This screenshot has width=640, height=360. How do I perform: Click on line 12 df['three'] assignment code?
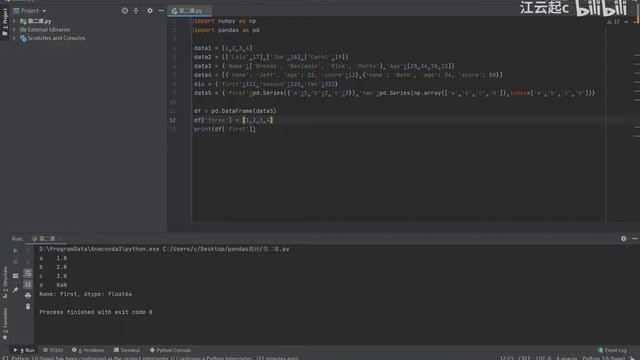click(233, 120)
